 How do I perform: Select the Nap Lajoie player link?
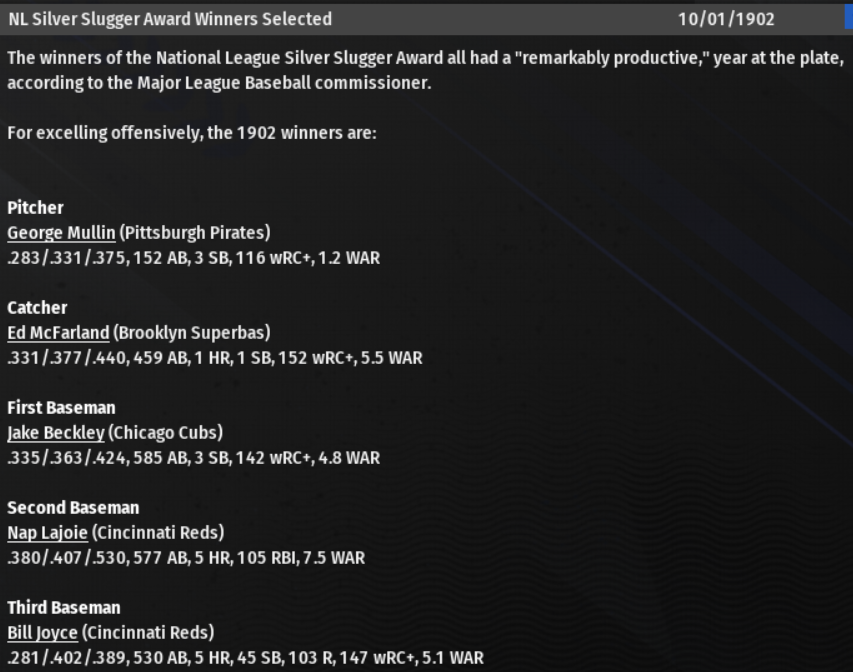(47, 533)
